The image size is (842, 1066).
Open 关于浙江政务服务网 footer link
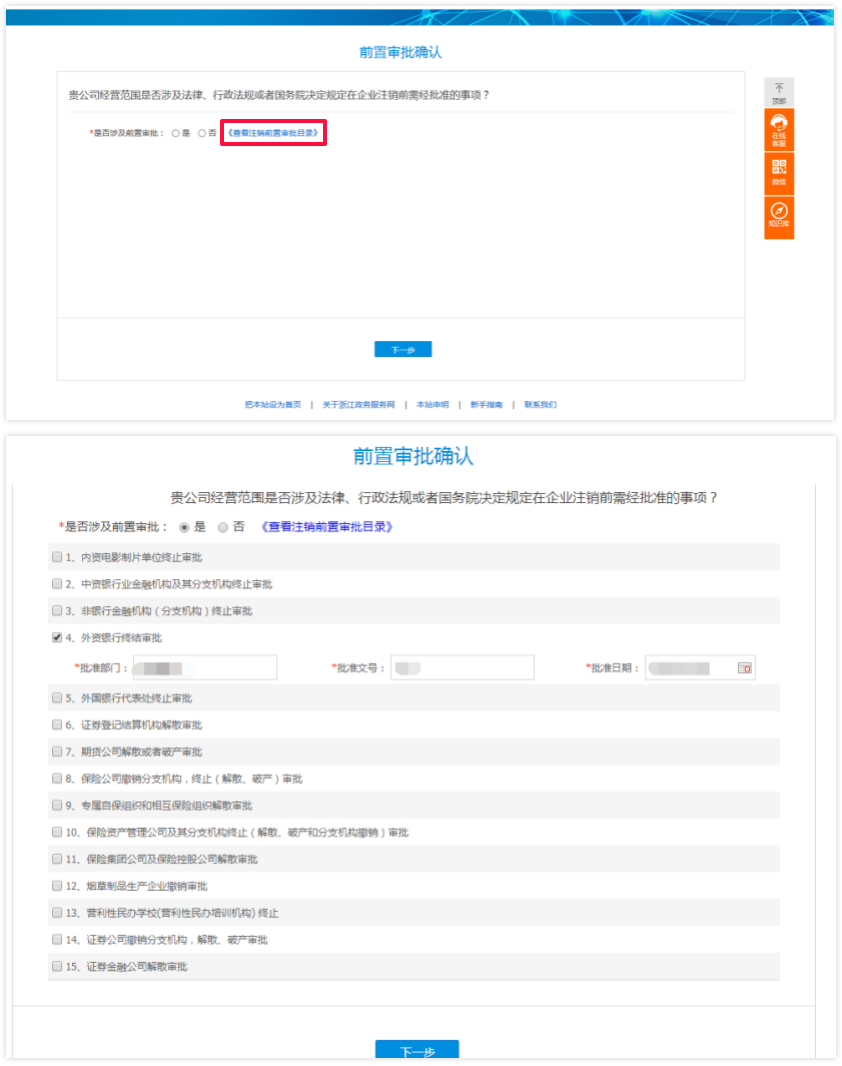tap(358, 405)
